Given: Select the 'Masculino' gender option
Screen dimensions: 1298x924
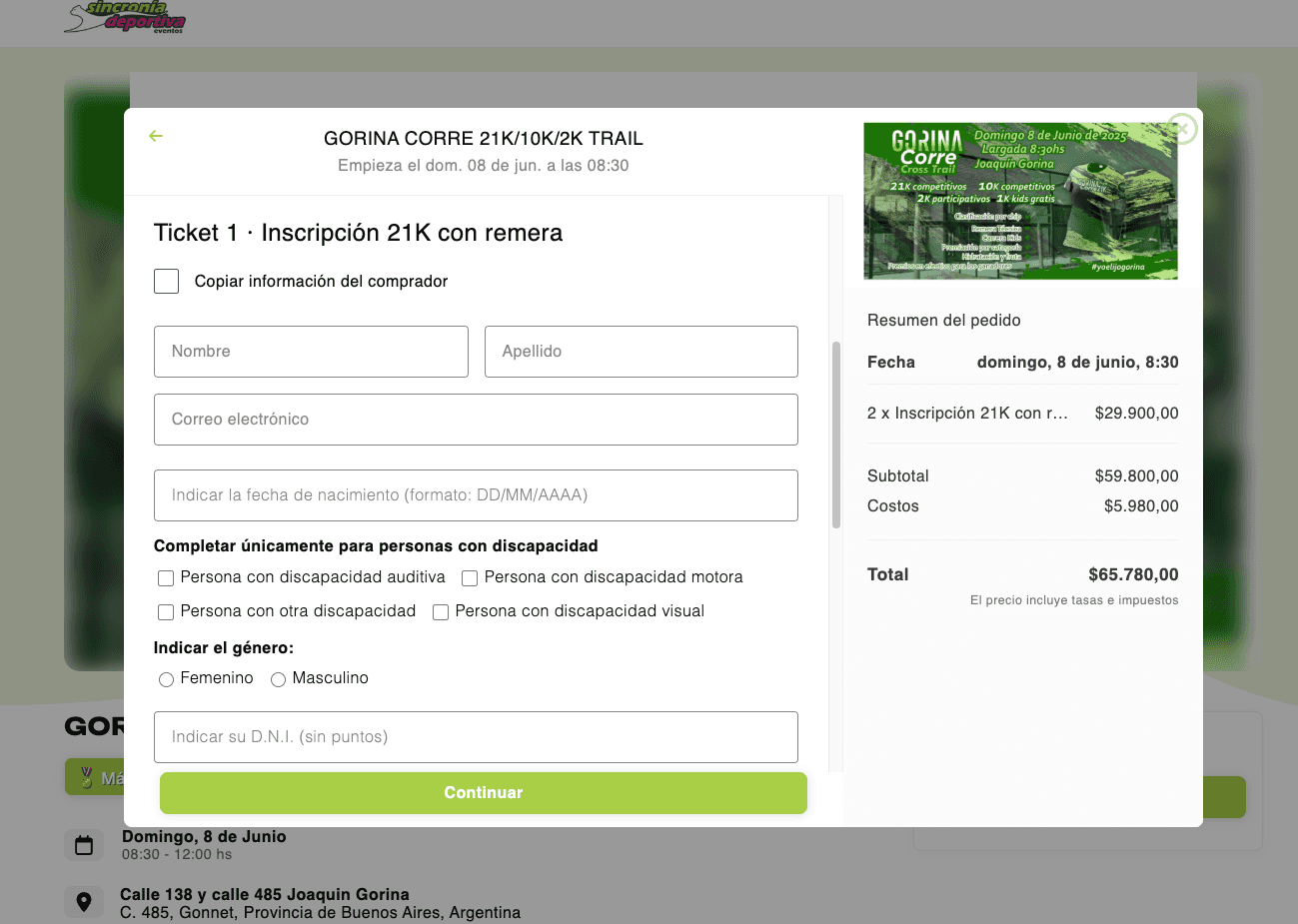Looking at the screenshot, I should coord(278,679).
